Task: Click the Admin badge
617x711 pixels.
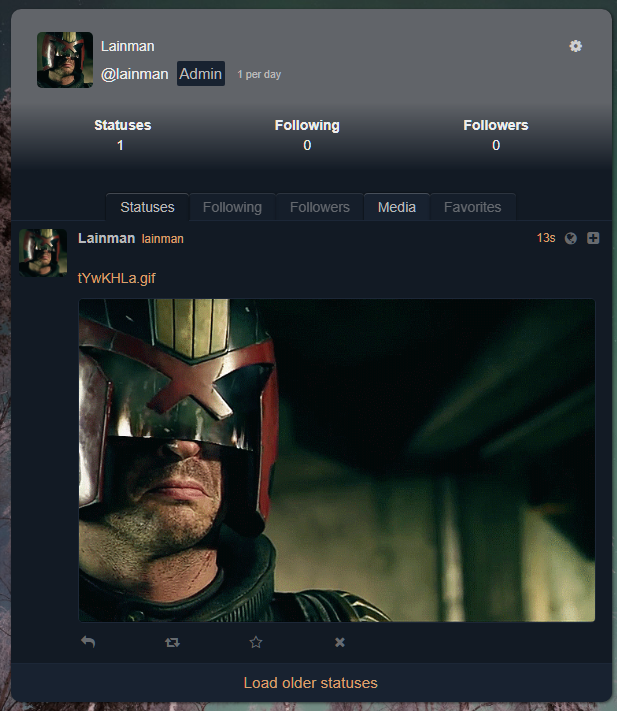Action: coord(201,73)
